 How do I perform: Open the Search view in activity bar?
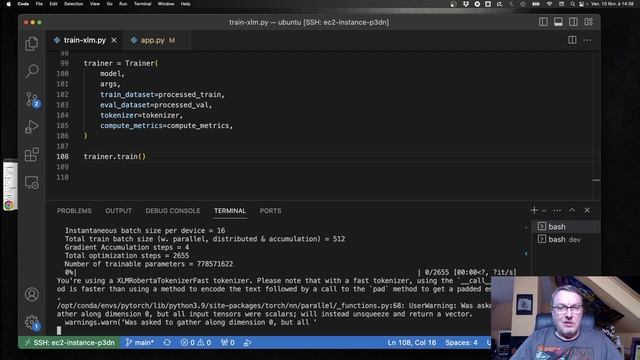[x=31, y=71]
